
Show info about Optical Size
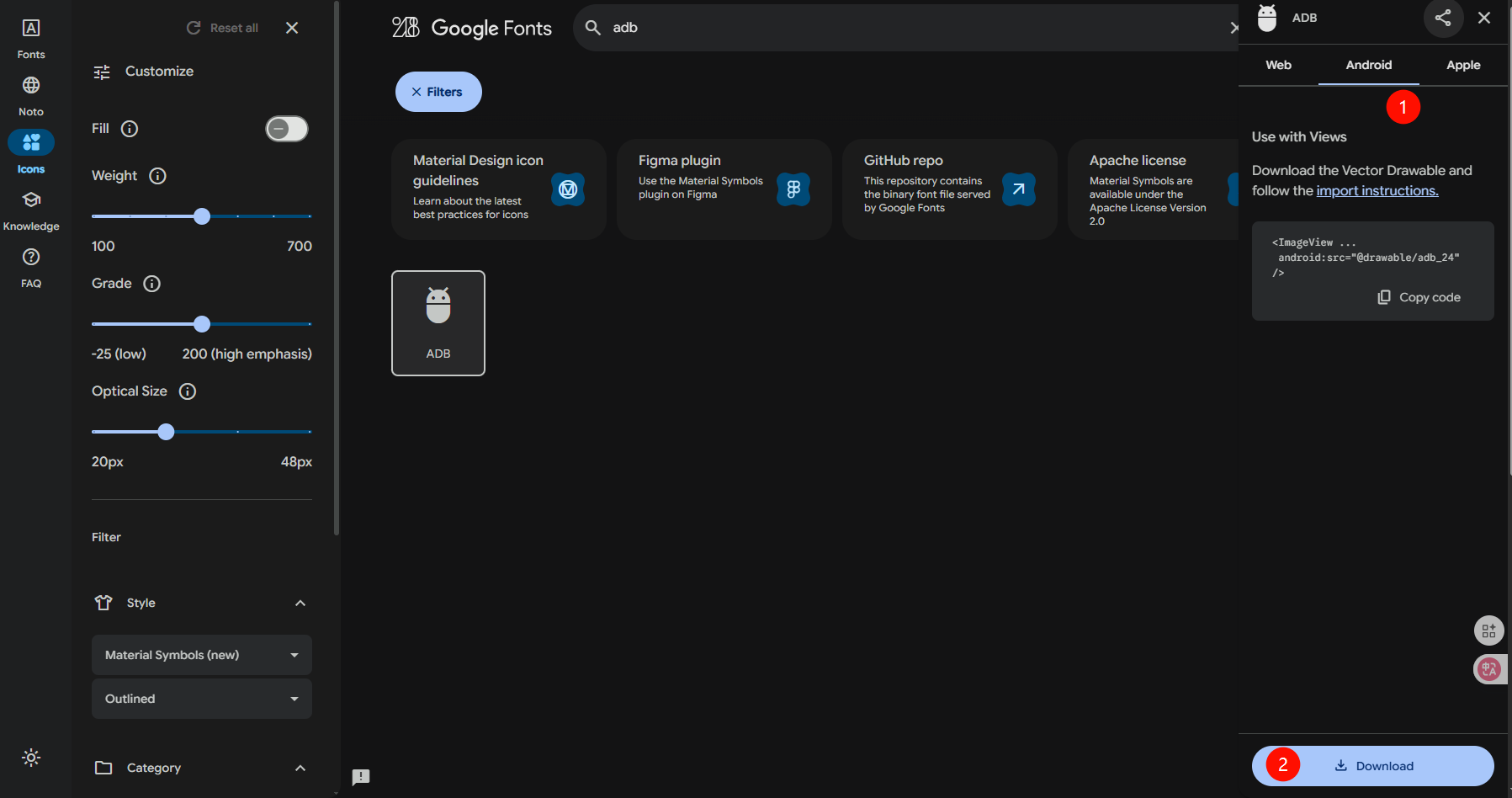[188, 391]
